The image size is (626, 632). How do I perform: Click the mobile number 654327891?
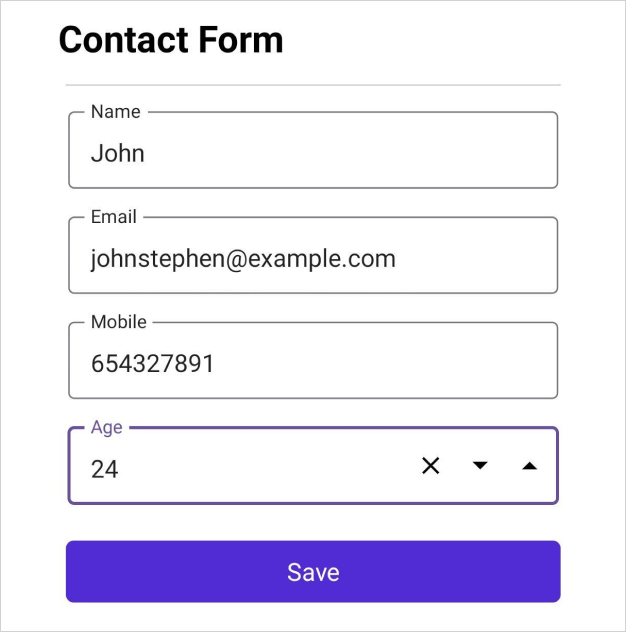click(152, 364)
